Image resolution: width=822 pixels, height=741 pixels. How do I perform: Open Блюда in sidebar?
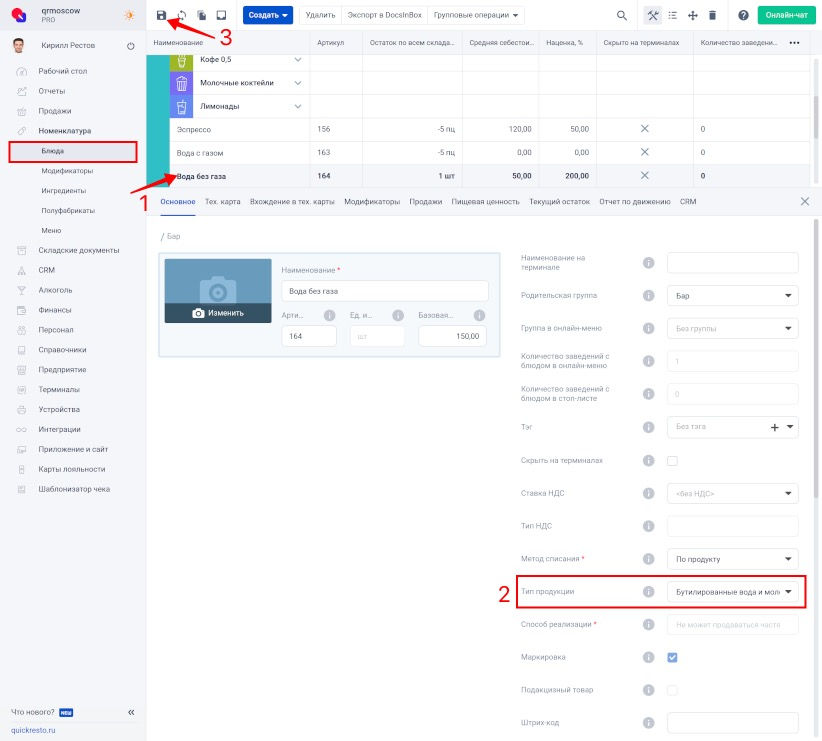(x=73, y=151)
